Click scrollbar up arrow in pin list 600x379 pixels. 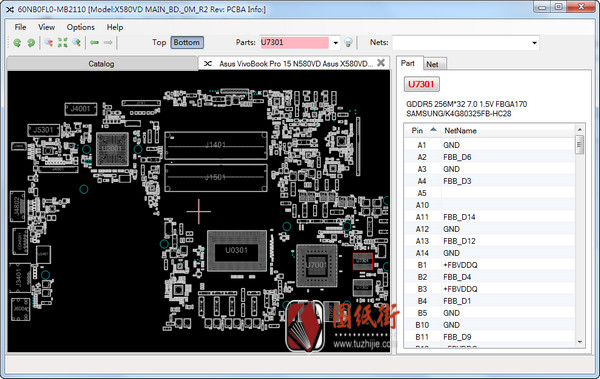[580, 129]
